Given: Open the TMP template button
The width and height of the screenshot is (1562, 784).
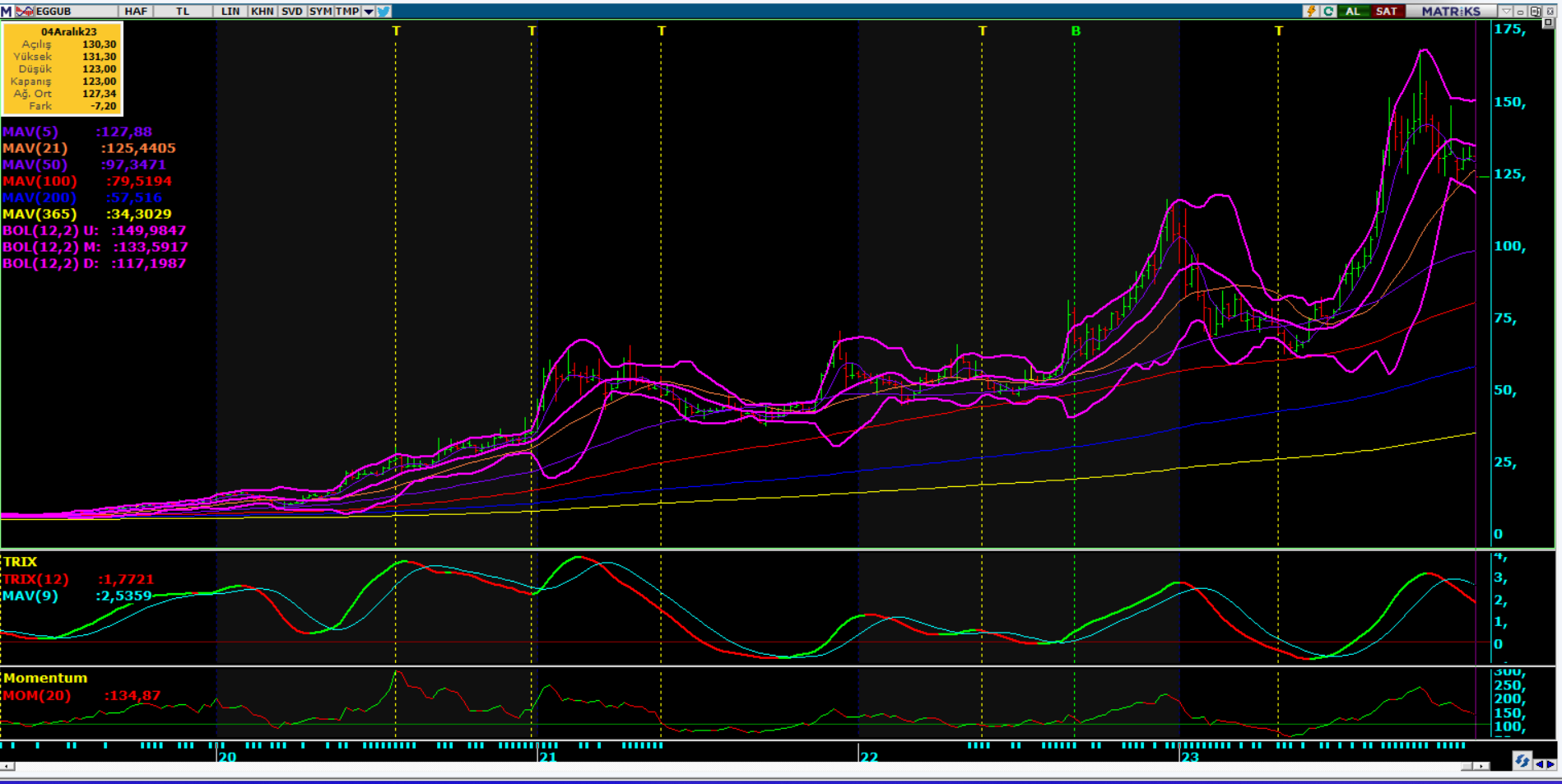Looking at the screenshot, I should [347, 12].
